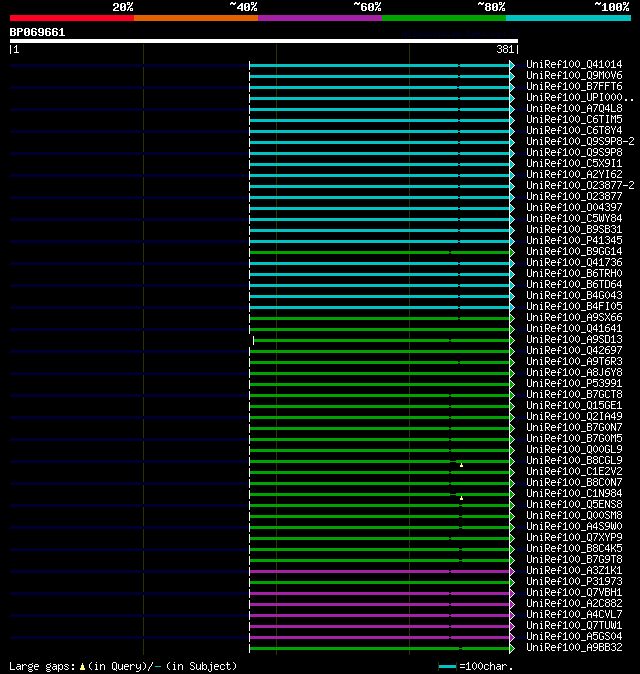The height and width of the screenshot is (674, 640).
Task: Click the BP069661 query name
Action: pyautogui.click(x=37, y=32)
